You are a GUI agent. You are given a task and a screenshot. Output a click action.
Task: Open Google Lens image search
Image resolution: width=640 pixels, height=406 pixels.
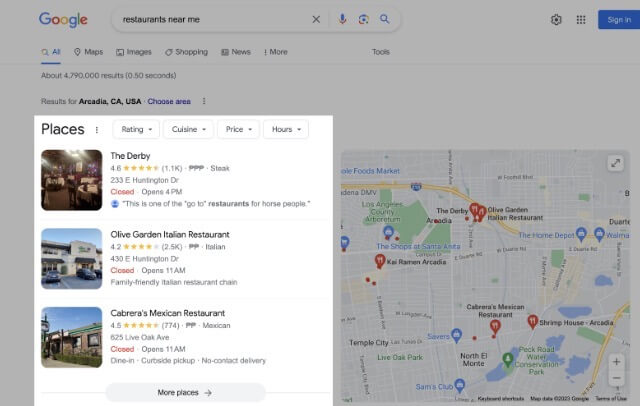pos(363,19)
